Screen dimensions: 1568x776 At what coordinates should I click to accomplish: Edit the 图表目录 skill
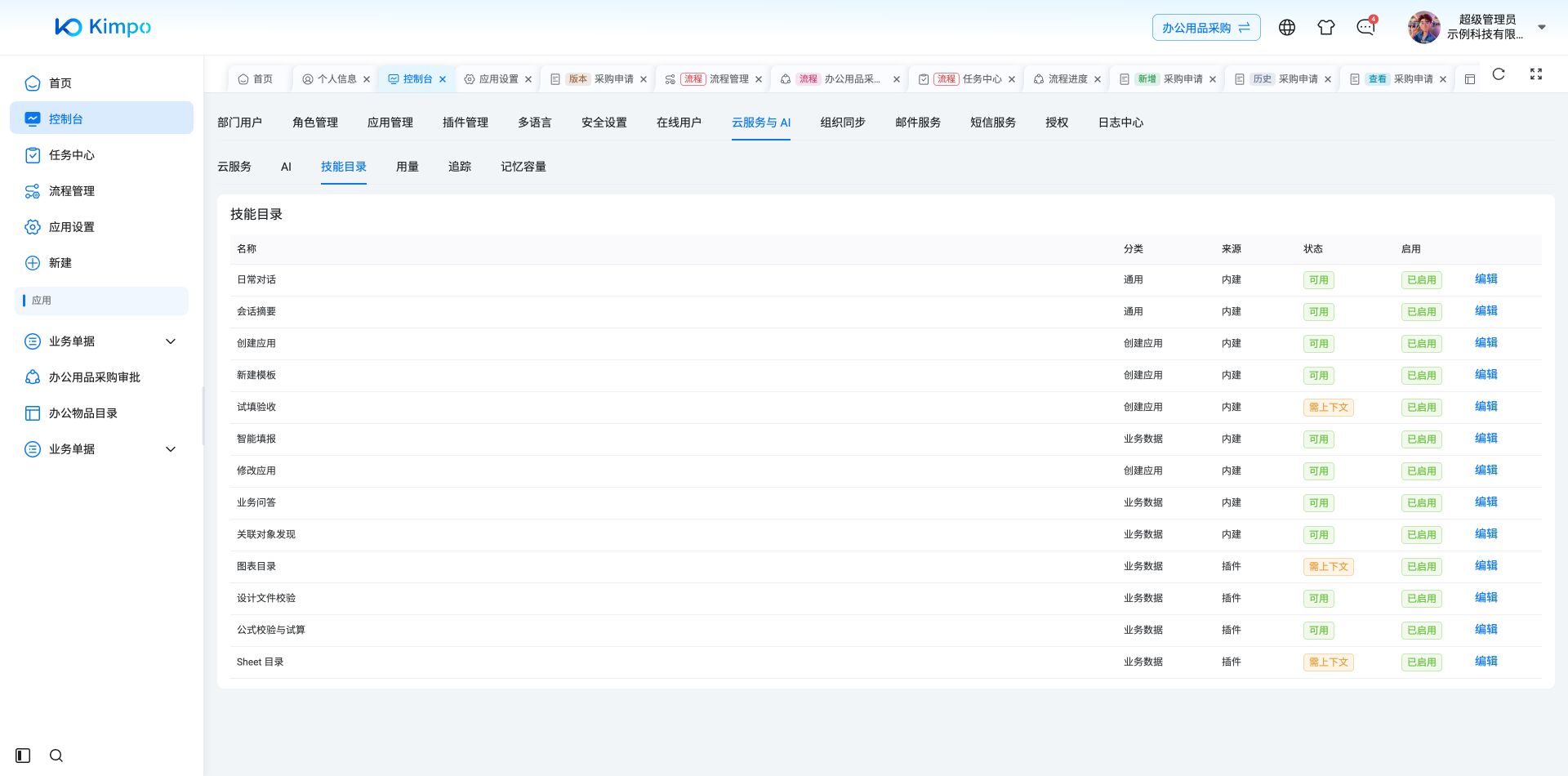1486,566
